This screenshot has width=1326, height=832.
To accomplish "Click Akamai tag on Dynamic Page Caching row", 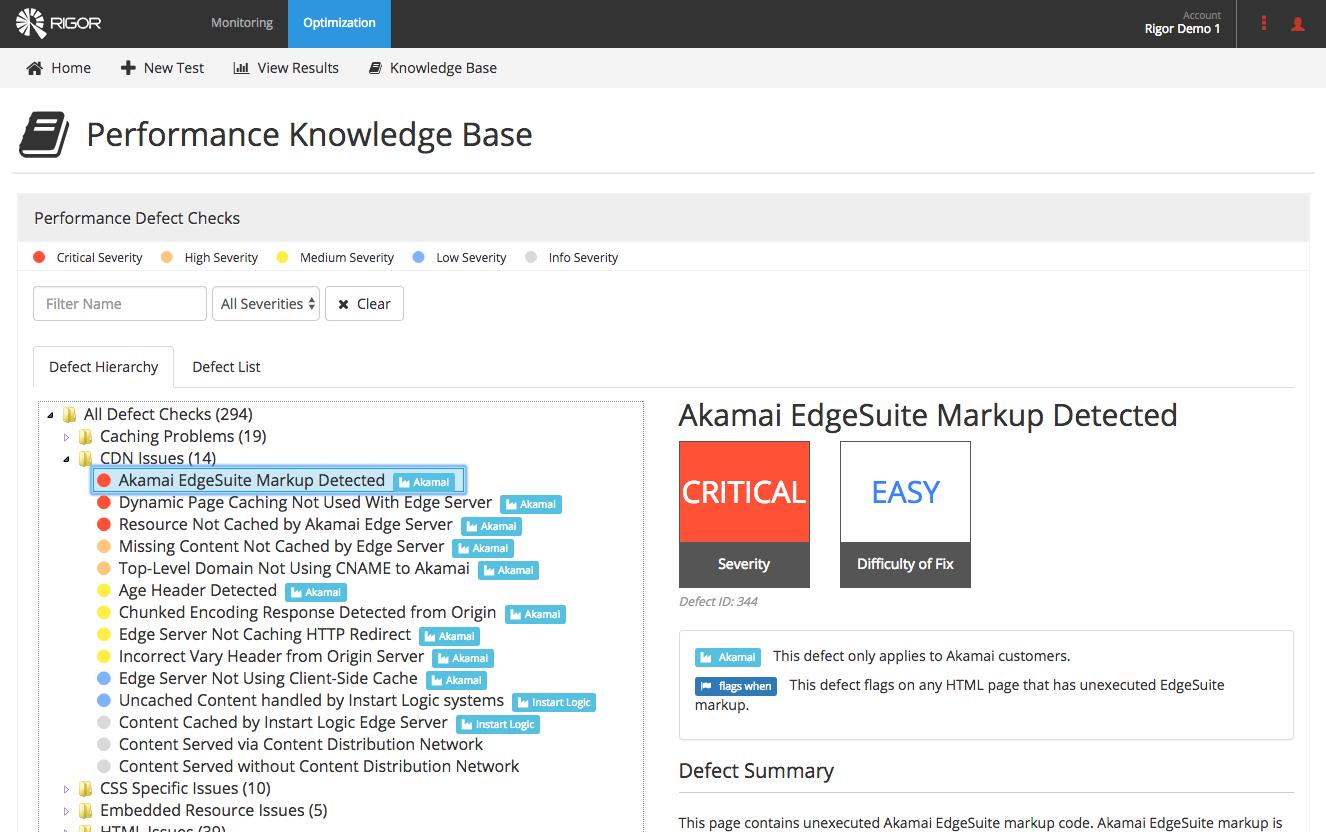I will 531,504.
